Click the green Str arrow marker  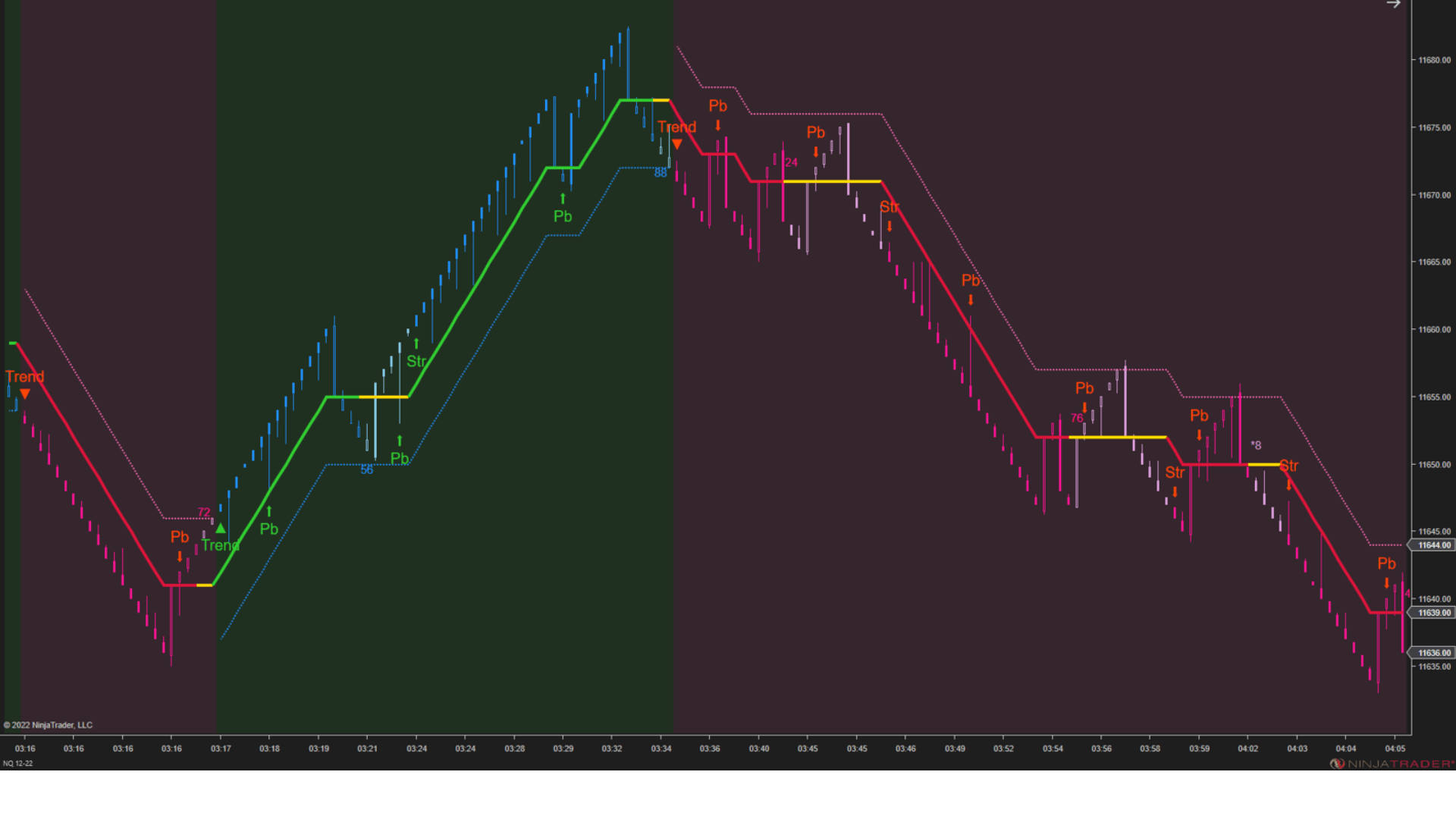[416, 344]
